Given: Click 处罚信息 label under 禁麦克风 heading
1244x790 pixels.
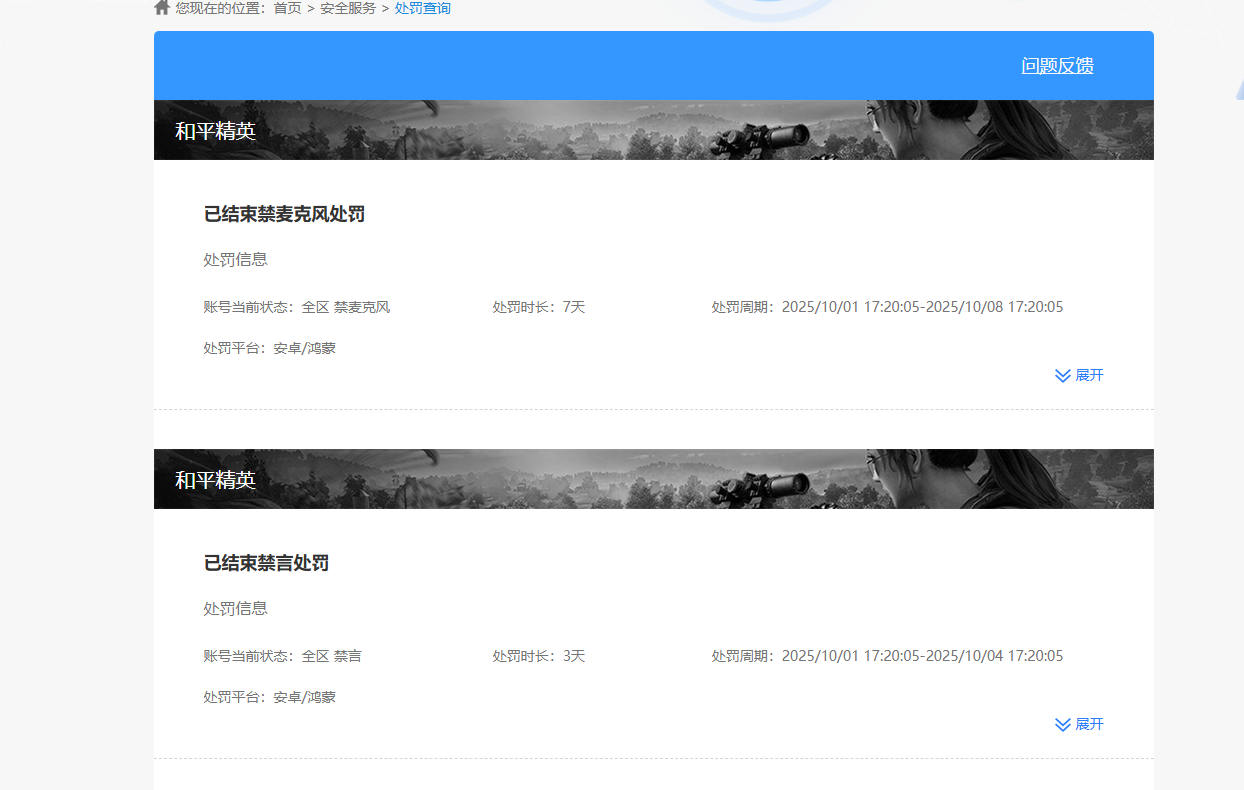Looking at the screenshot, I should tap(235, 259).
